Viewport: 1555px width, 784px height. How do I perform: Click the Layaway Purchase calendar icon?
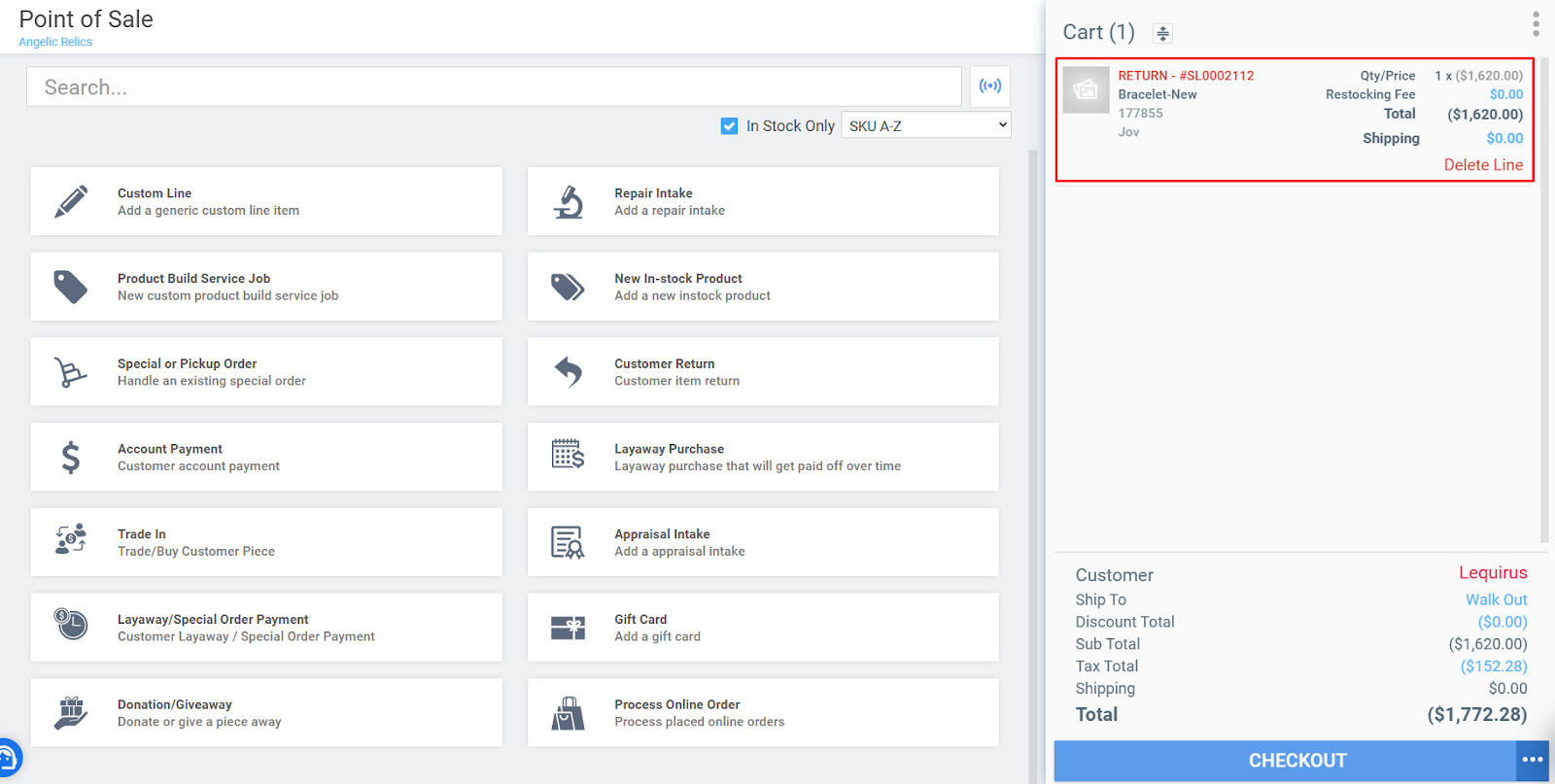569,454
